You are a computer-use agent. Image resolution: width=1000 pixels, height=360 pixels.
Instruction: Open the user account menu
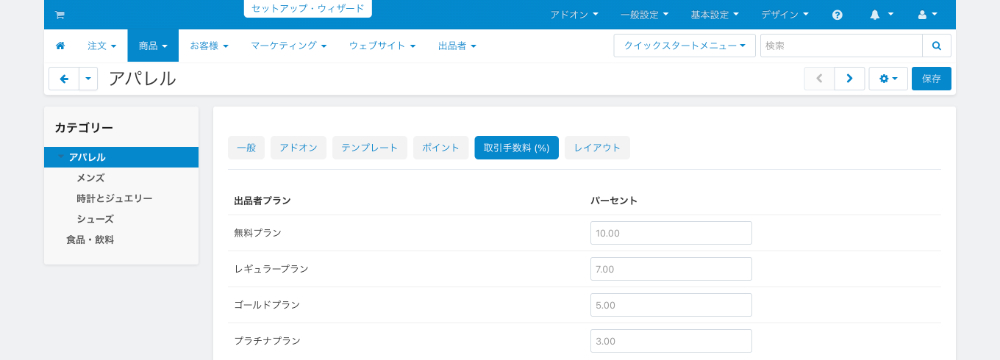(927, 14)
